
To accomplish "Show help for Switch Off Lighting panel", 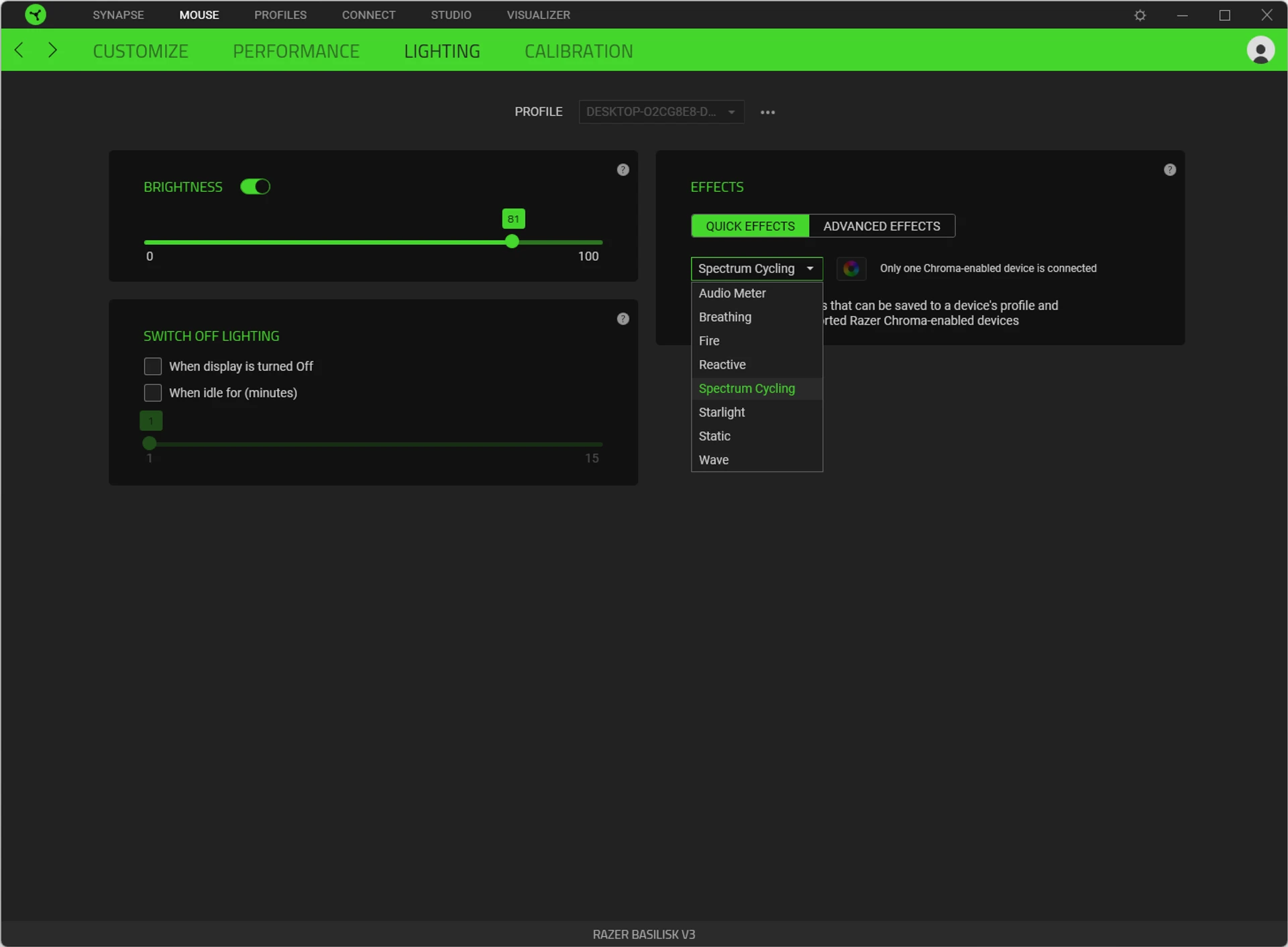I will (x=623, y=319).
